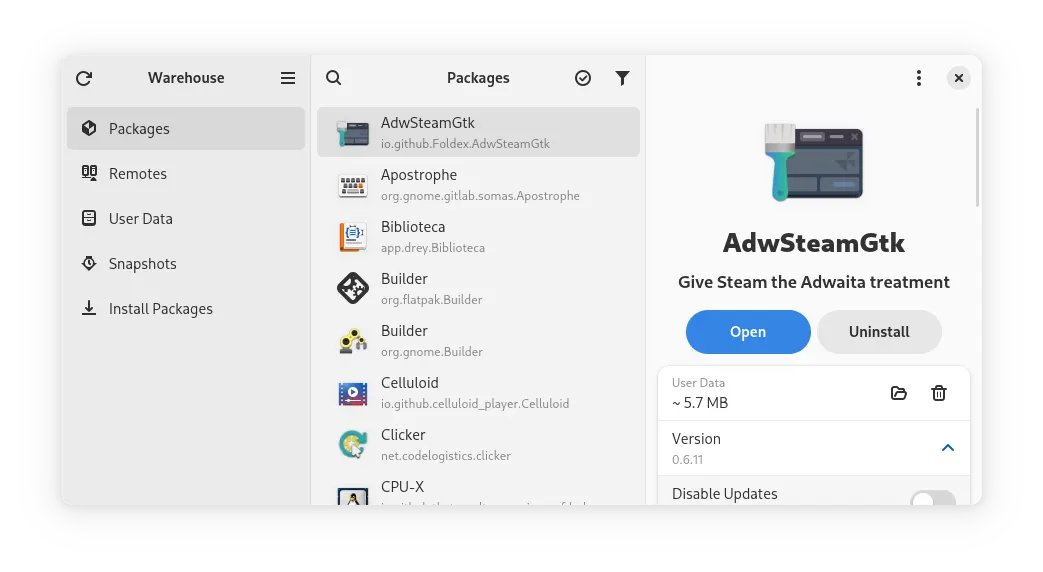
Task: Trash the AdwSteamGtk user data
Action: click(939, 393)
